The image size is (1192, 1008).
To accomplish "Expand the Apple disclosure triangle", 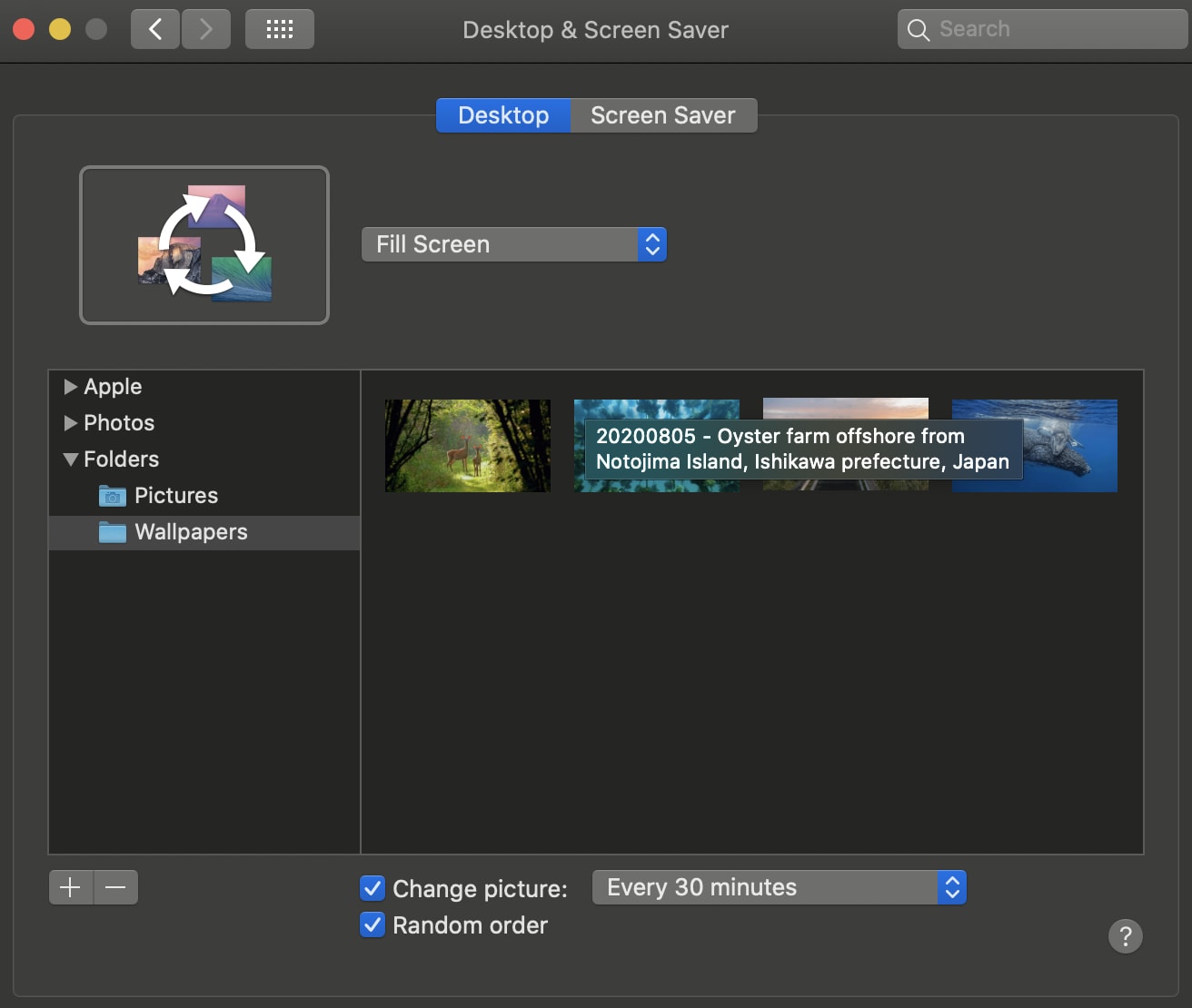I will (x=70, y=387).
